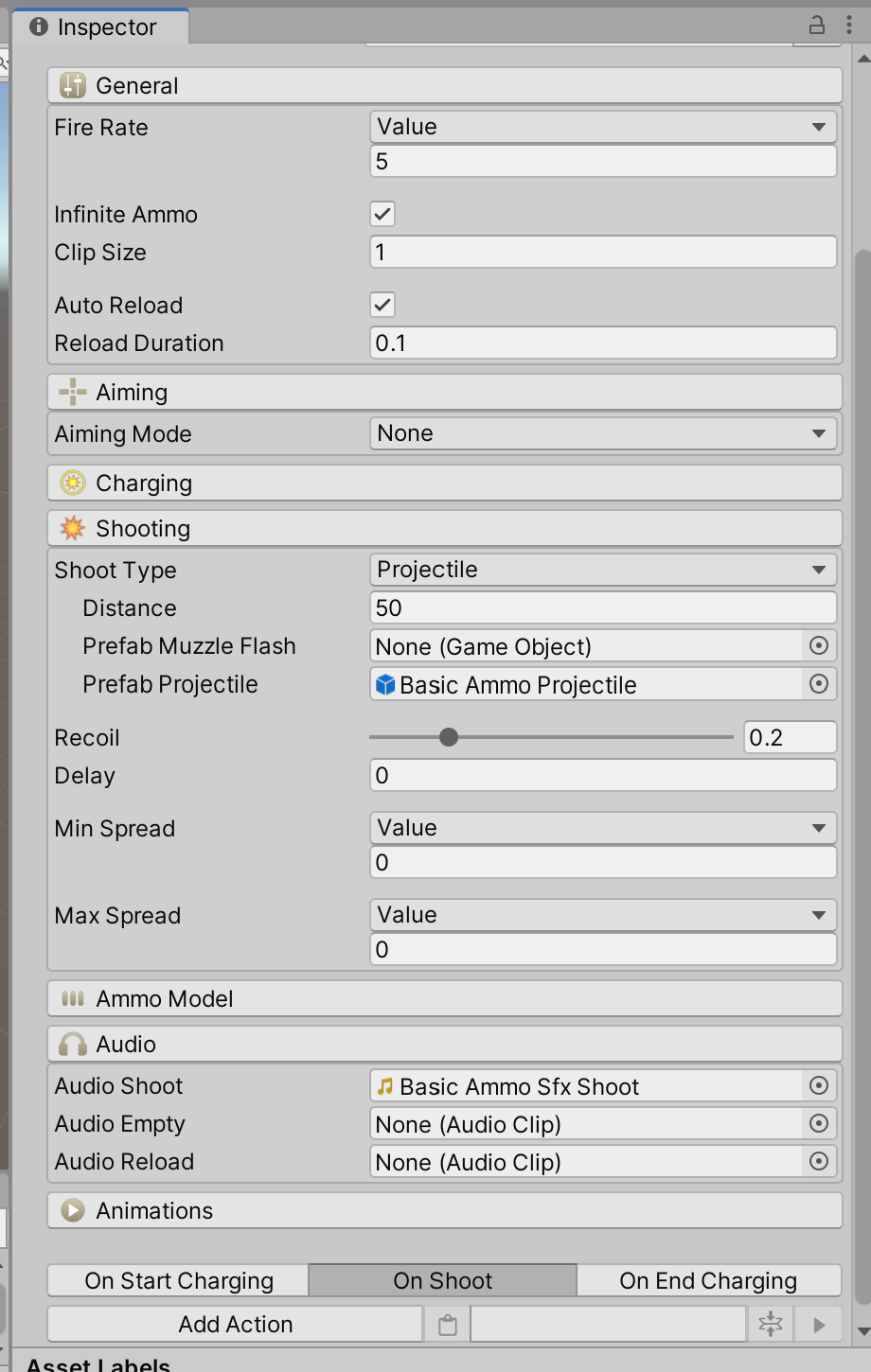Open object picker for Audio Shoot
871x1372 pixels.
pyautogui.click(x=819, y=1086)
